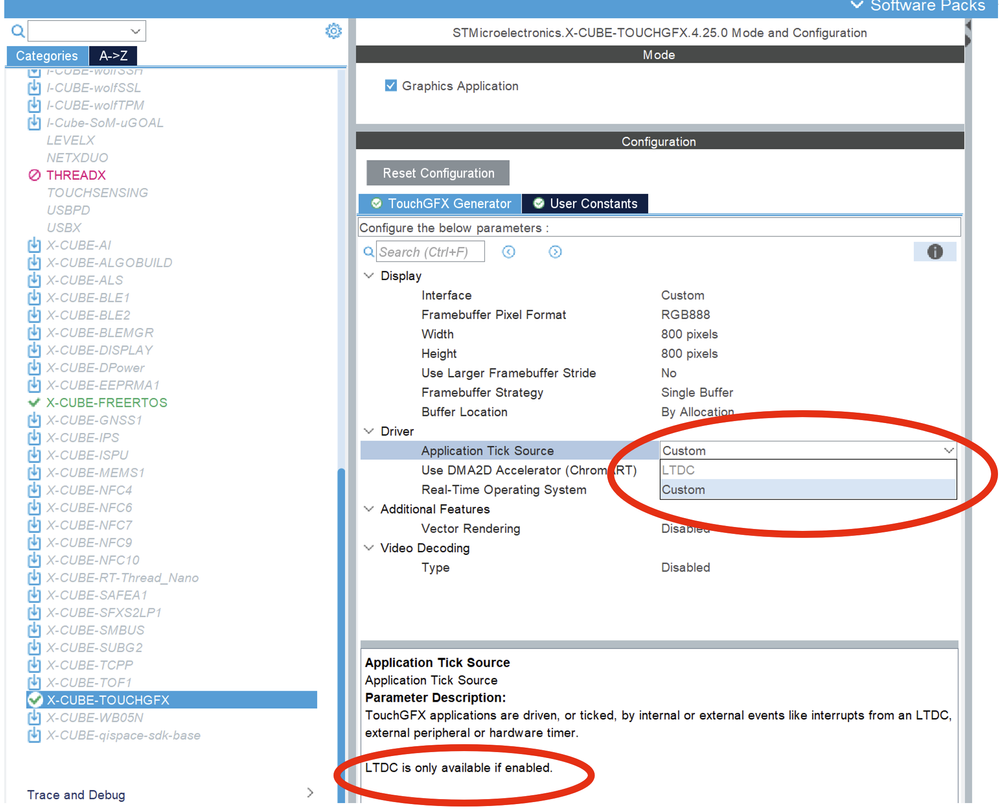Click the Reset Configuration button
999x810 pixels.
click(x=438, y=173)
